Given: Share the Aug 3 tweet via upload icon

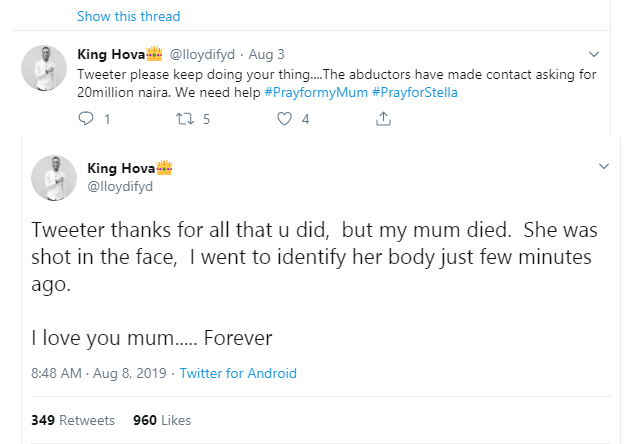Looking at the screenshot, I should 382,119.
